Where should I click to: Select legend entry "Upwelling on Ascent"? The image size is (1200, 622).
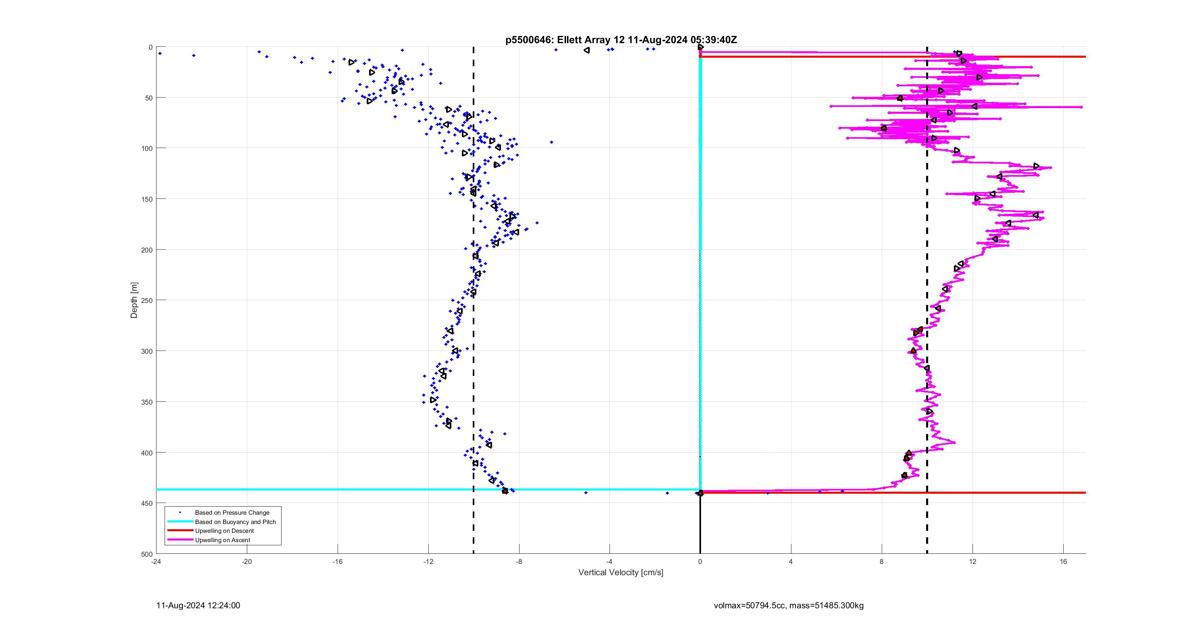tap(223, 540)
